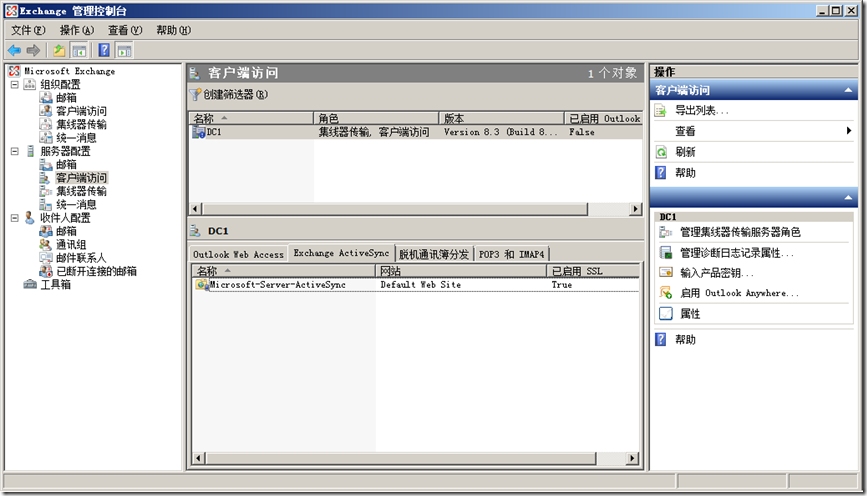Click the 收件人配置 node icon
The height and width of the screenshot is (496, 867).
[30, 218]
